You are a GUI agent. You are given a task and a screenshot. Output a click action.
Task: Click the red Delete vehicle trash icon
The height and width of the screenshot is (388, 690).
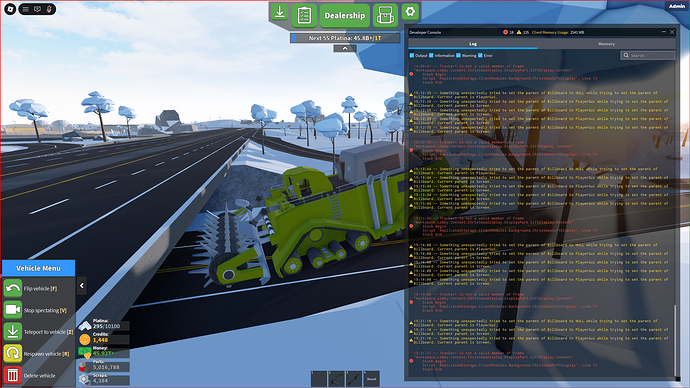13,375
